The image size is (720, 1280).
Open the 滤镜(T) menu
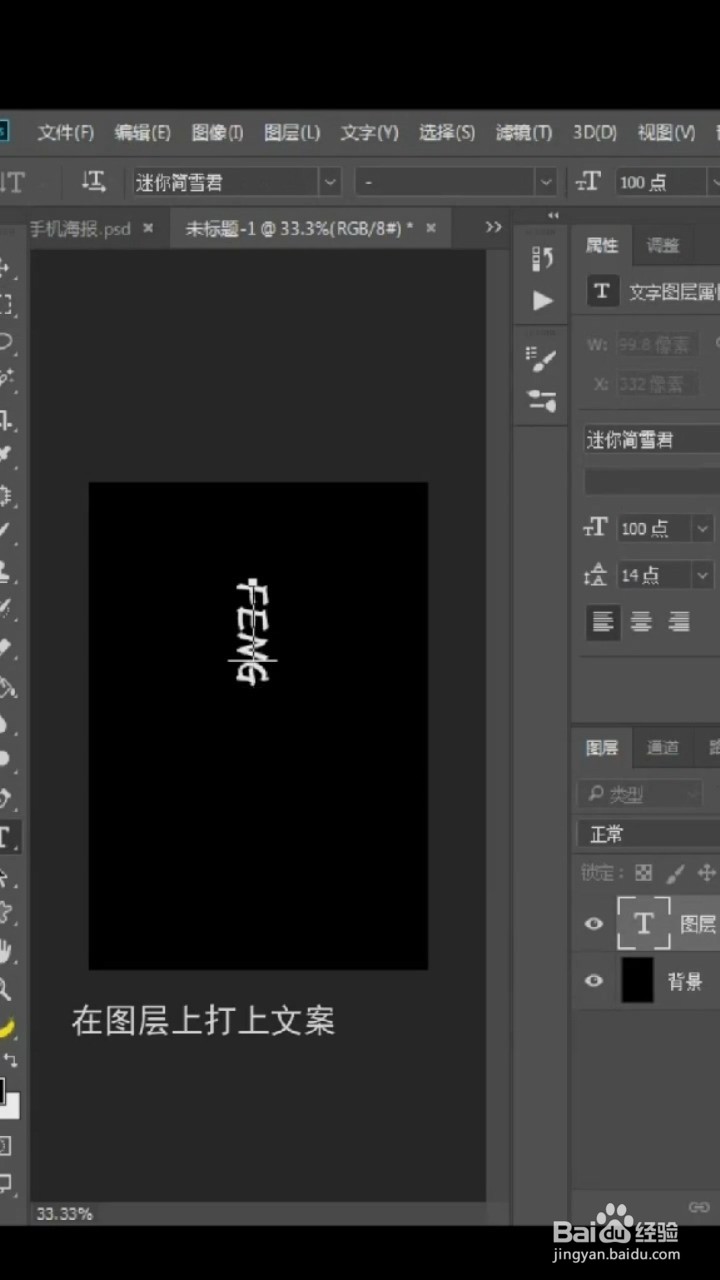pyautogui.click(x=523, y=132)
